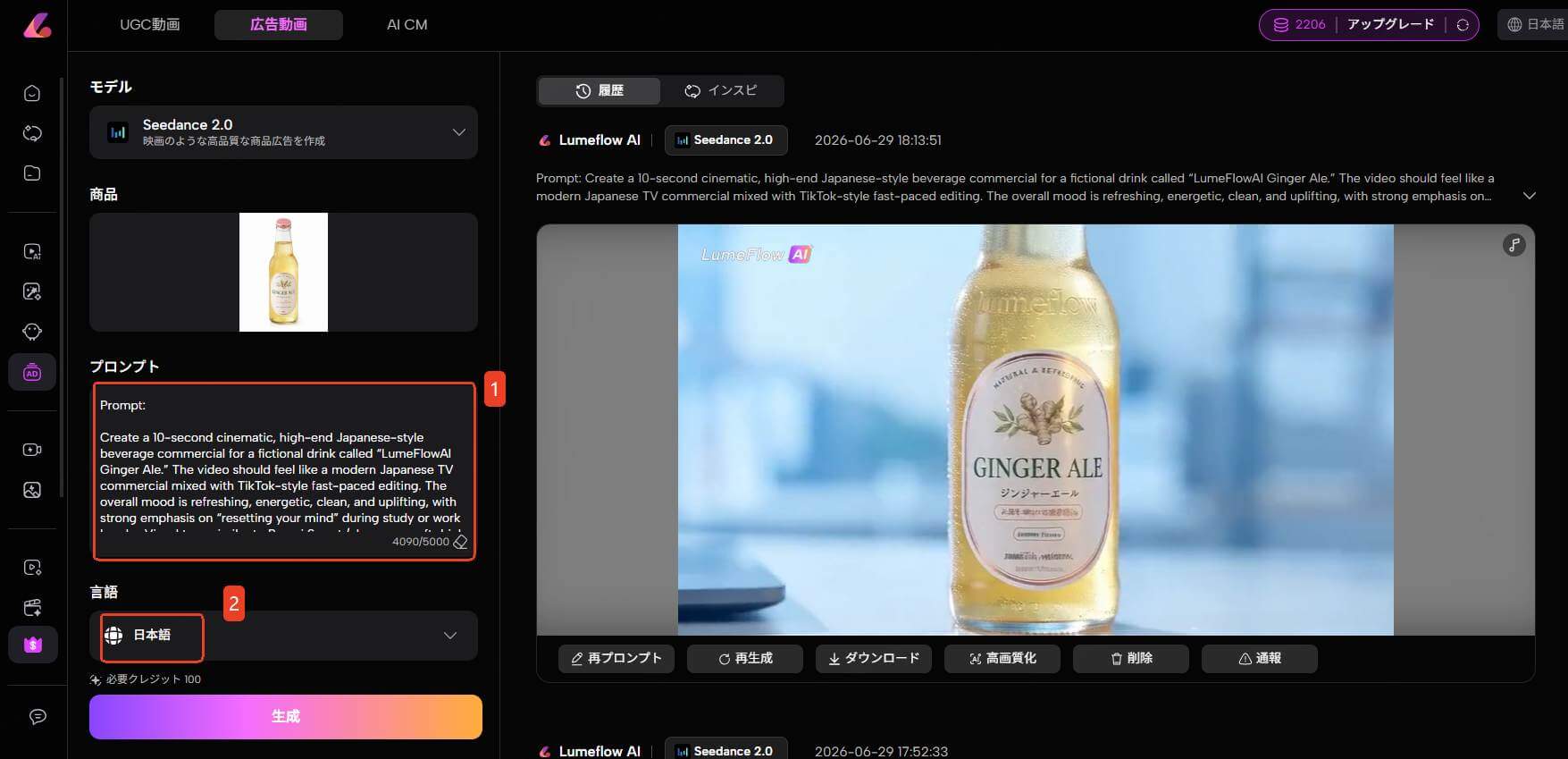
Task: Click the 生成 generate button
Action: [286, 716]
